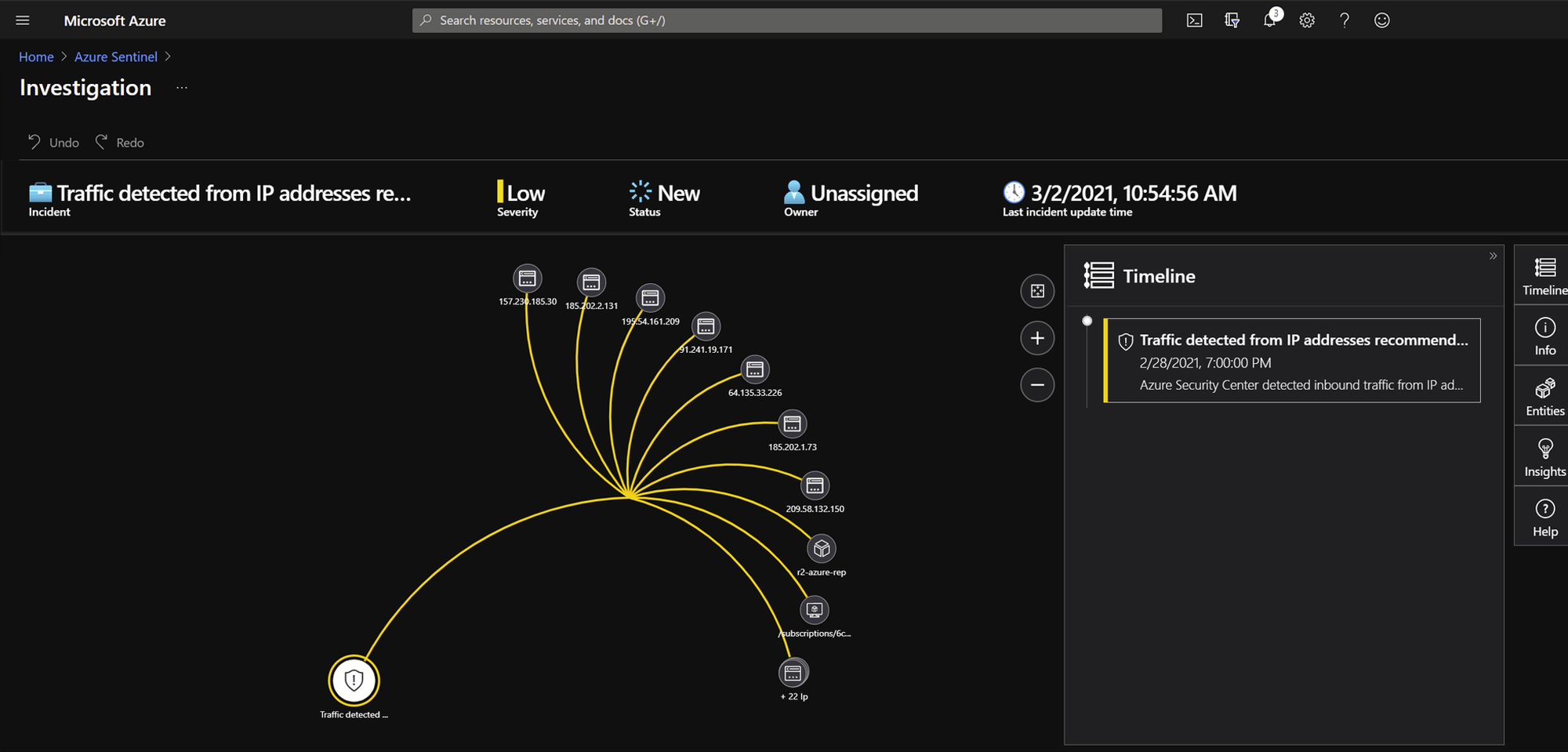Click the Undo button

coord(53,142)
